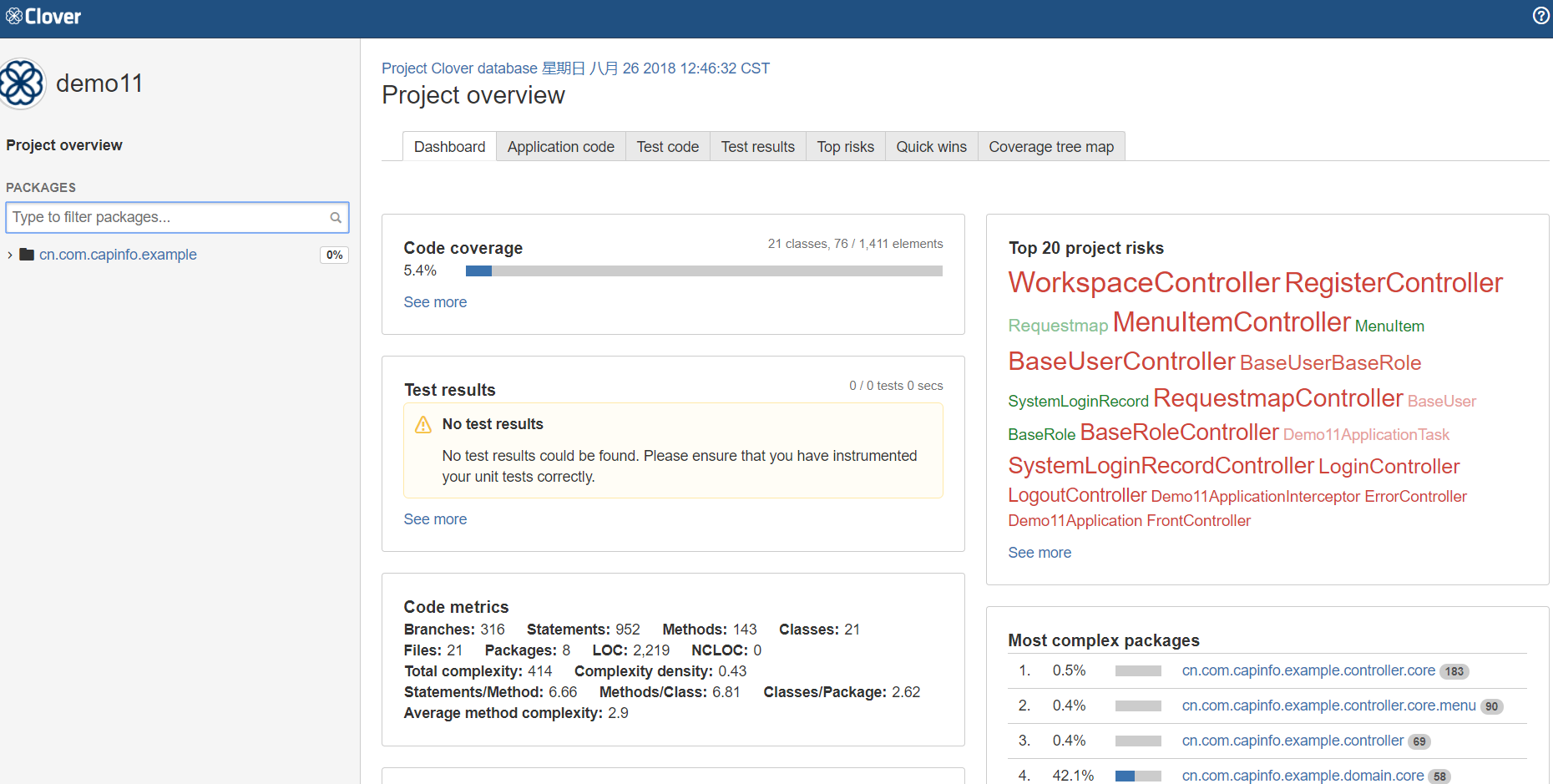
Task: Open Demo11ApplicationInterceptor class link
Action: [x=1255, y=497]
